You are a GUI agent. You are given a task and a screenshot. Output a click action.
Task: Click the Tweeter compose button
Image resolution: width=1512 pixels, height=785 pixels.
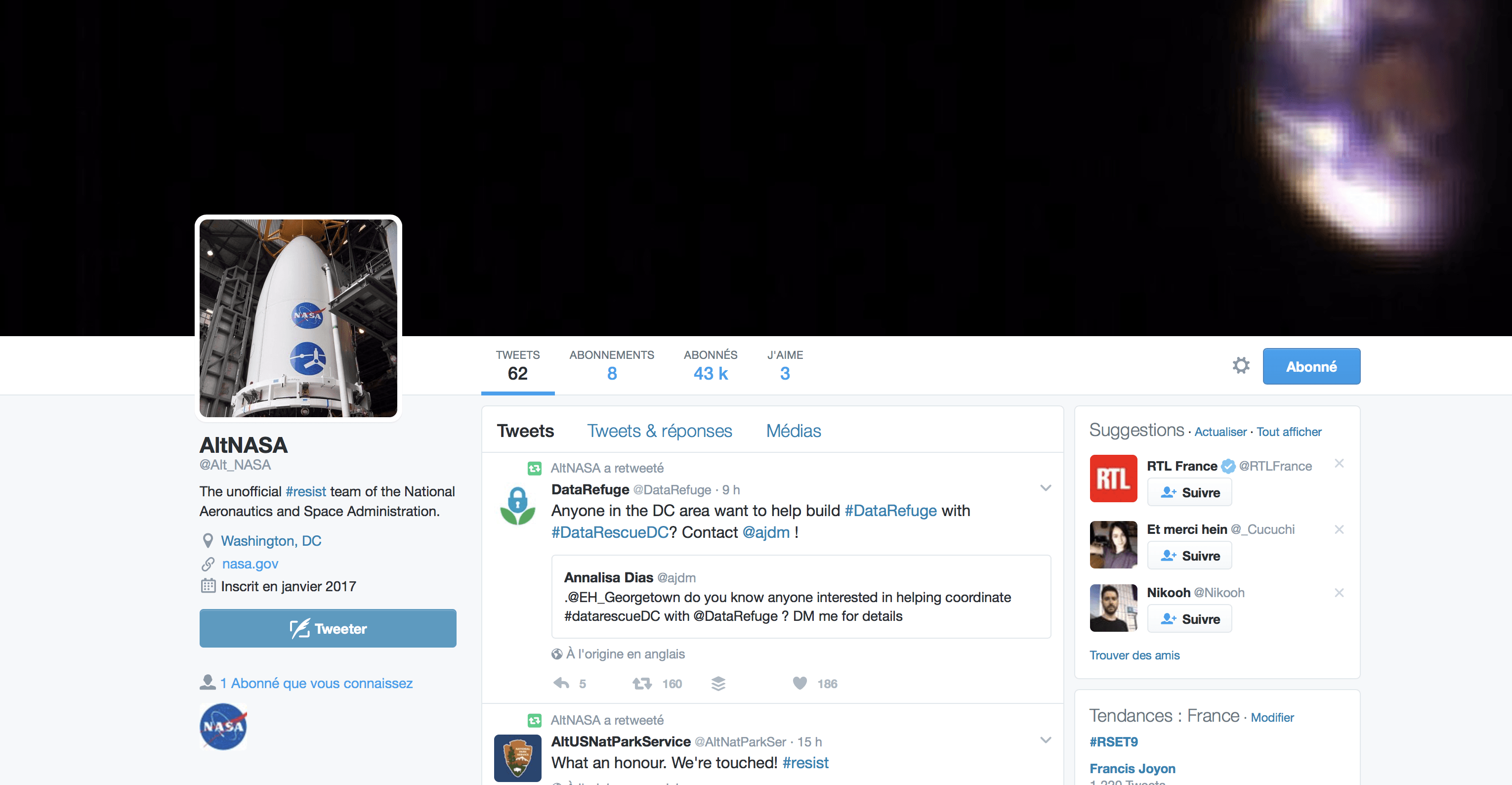[x=328, y=628]
